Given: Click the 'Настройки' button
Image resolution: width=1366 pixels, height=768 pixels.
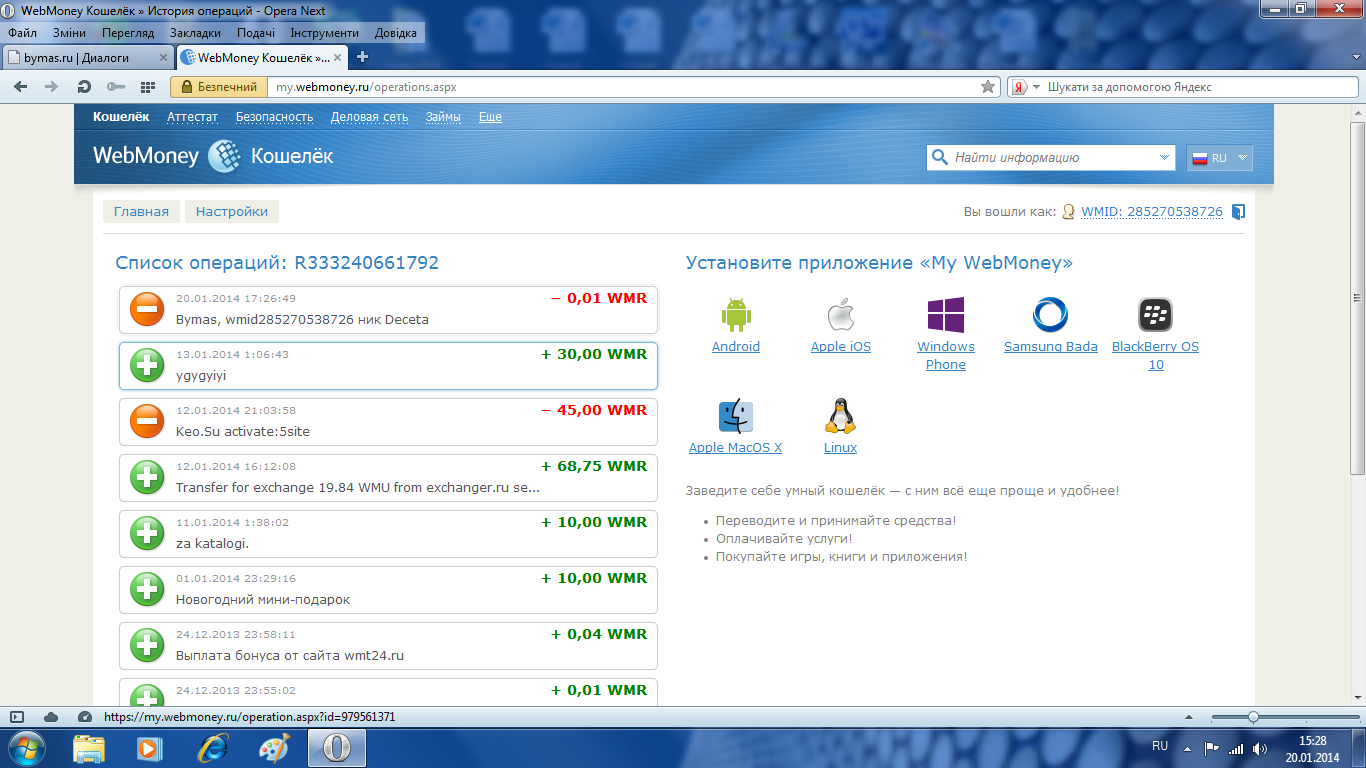Looking at the screenshot, I should pyautogui.click(x=232, y=212).
